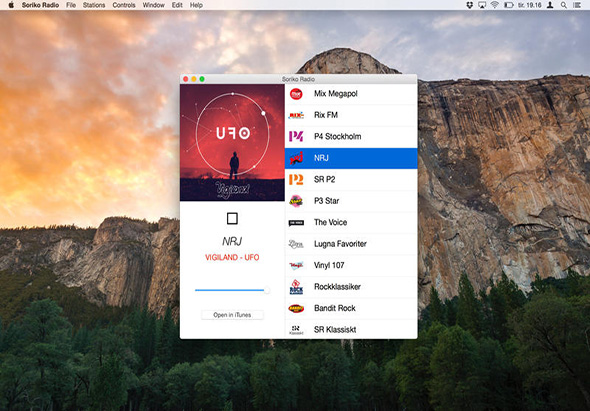
Task: Click the SR P2 orange logo icon
Action: [296, 180]
